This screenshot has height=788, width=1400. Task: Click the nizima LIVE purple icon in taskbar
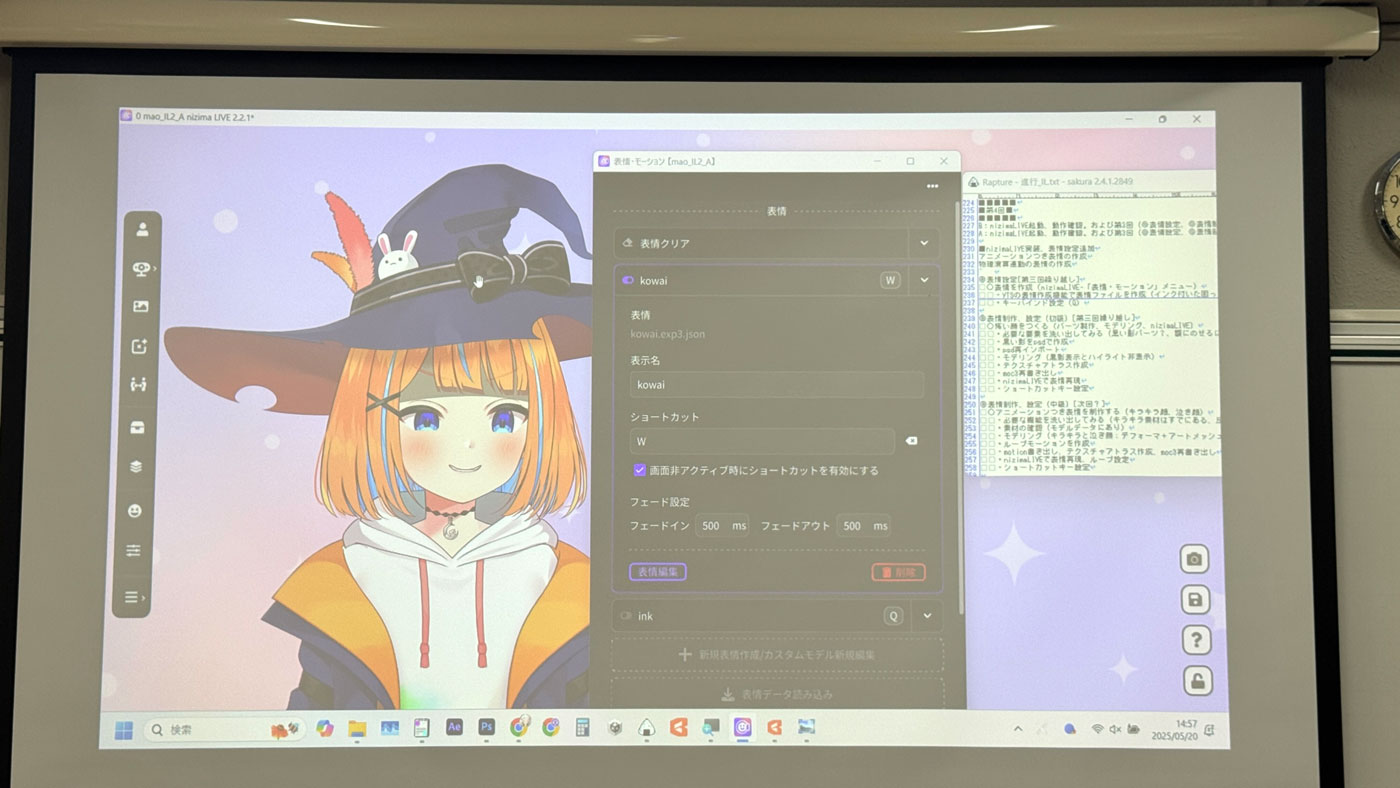(x=742, y=727)
